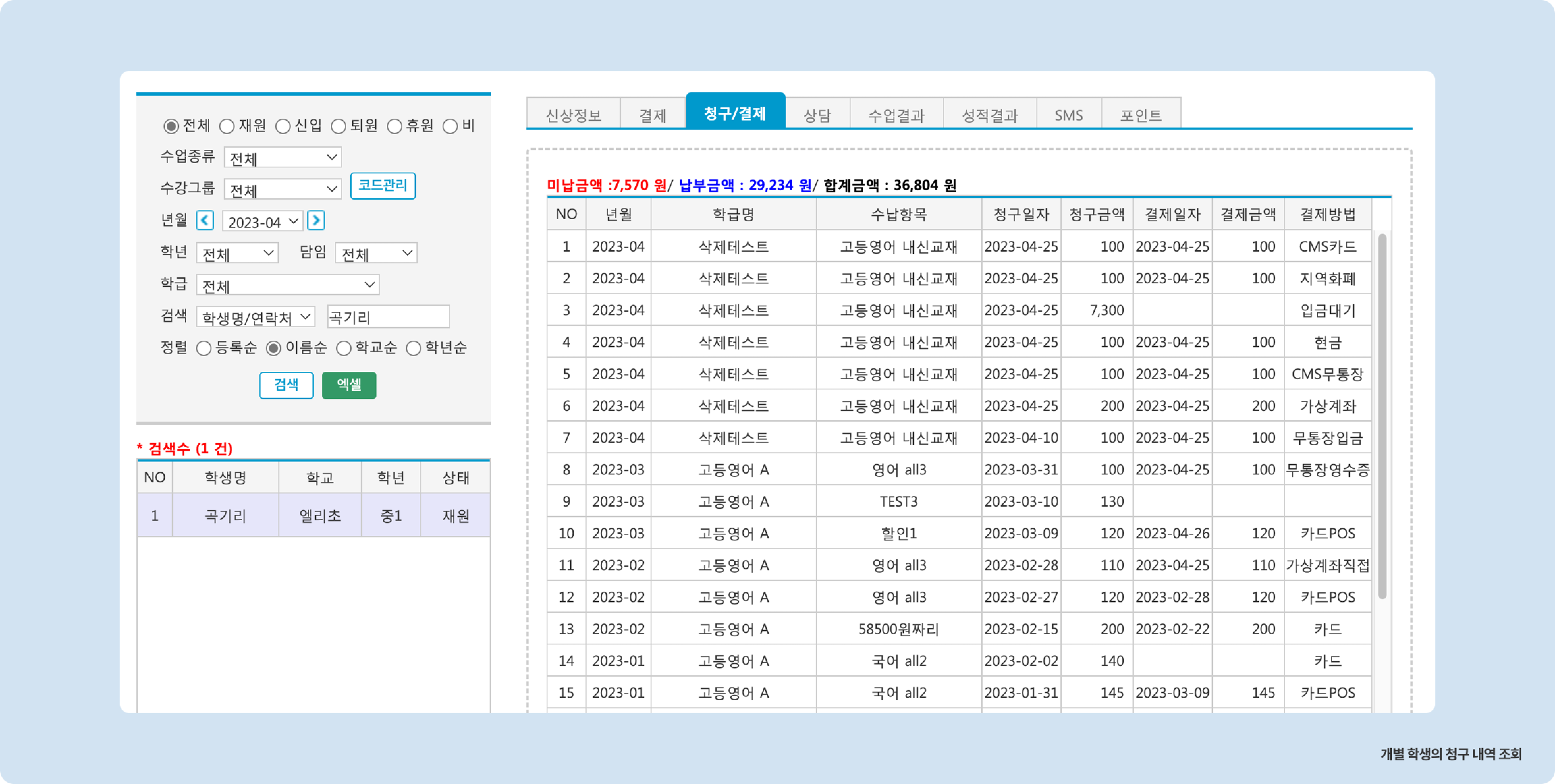Viewport: 1555px width, 784px height.
Task: Click the next month arrow icon
Action: (x=316, y=220)
